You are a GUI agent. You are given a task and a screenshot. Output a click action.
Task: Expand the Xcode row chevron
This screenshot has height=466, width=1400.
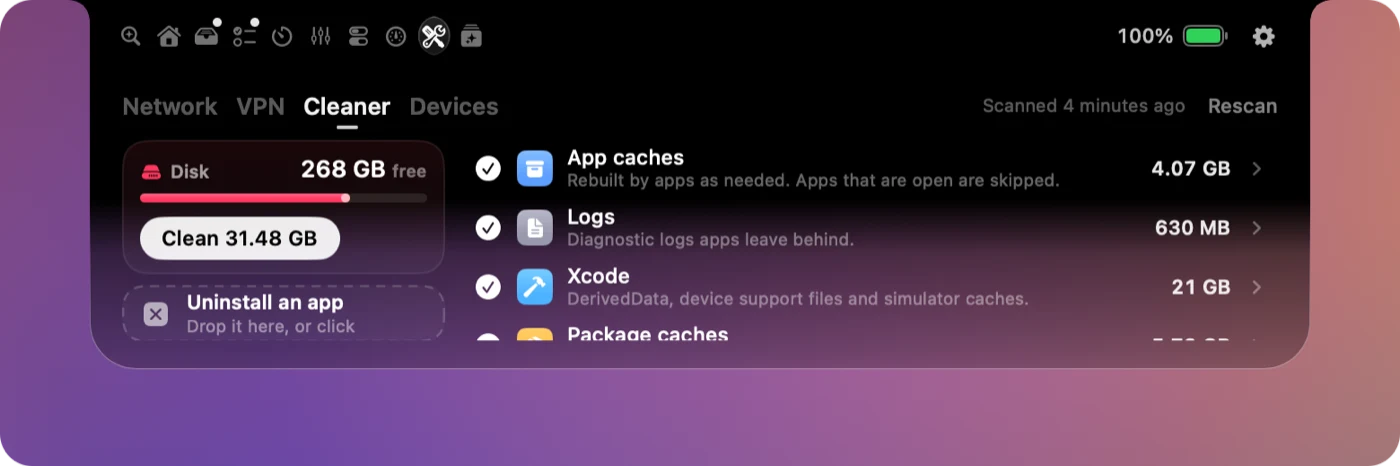[x=1257, y=287]
